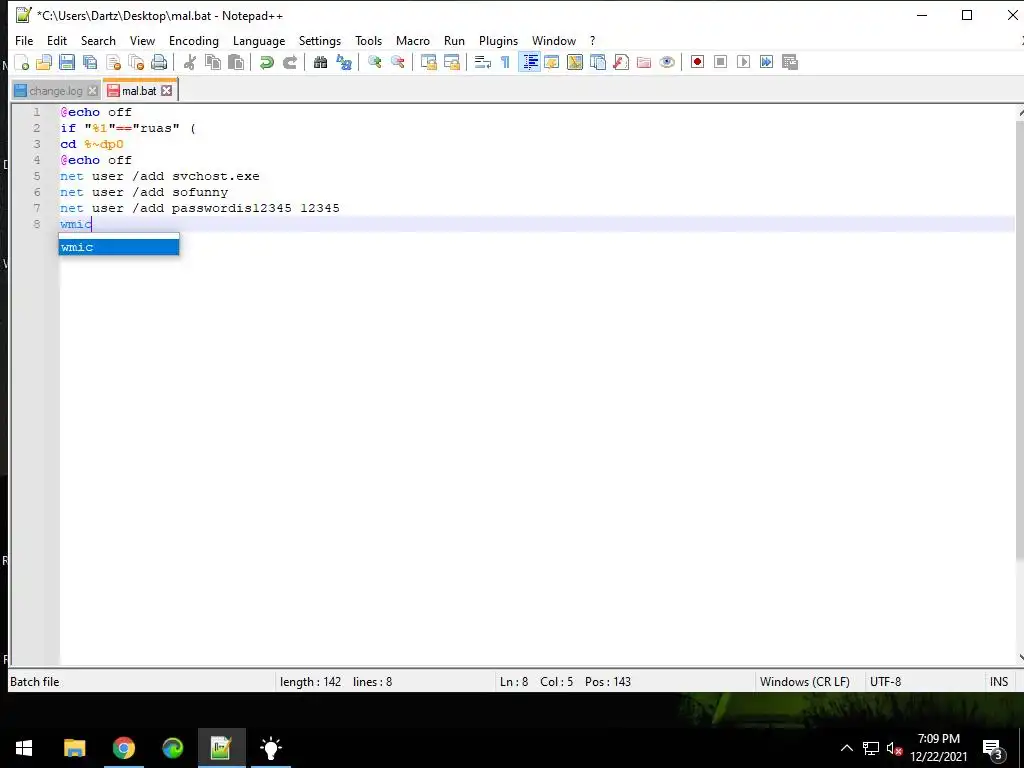Open the View menu
This screenshot has width=1024, height=768.
[x=142, y=40]
